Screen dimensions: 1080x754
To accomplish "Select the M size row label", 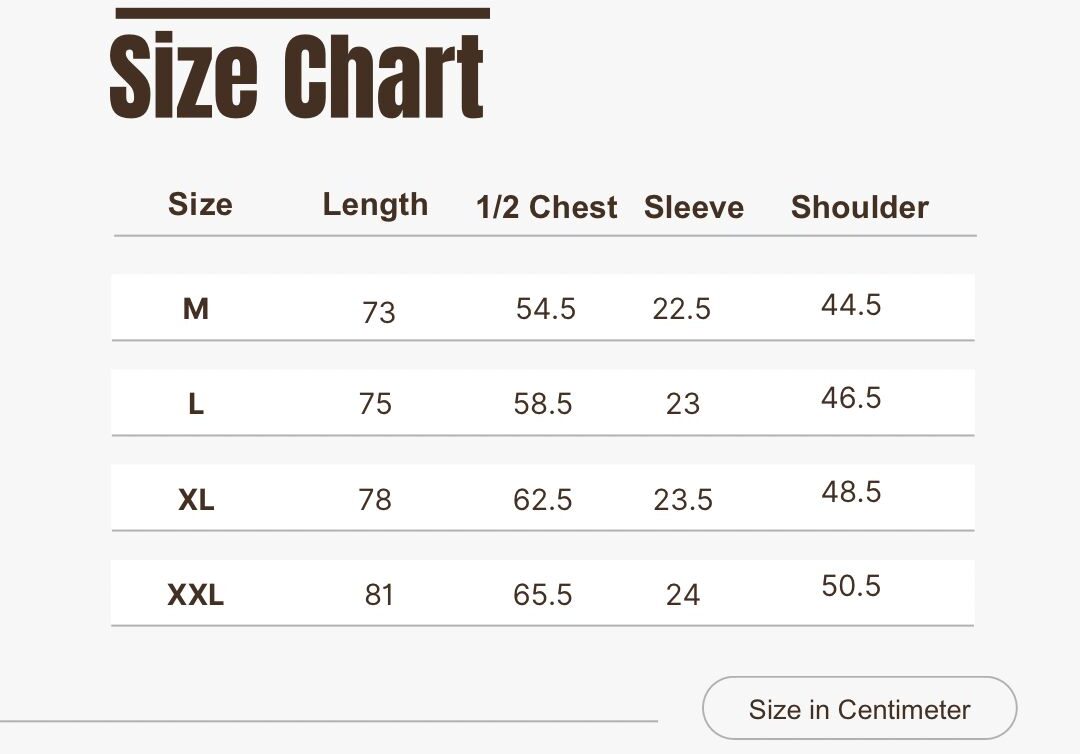I will click(196, 309).
